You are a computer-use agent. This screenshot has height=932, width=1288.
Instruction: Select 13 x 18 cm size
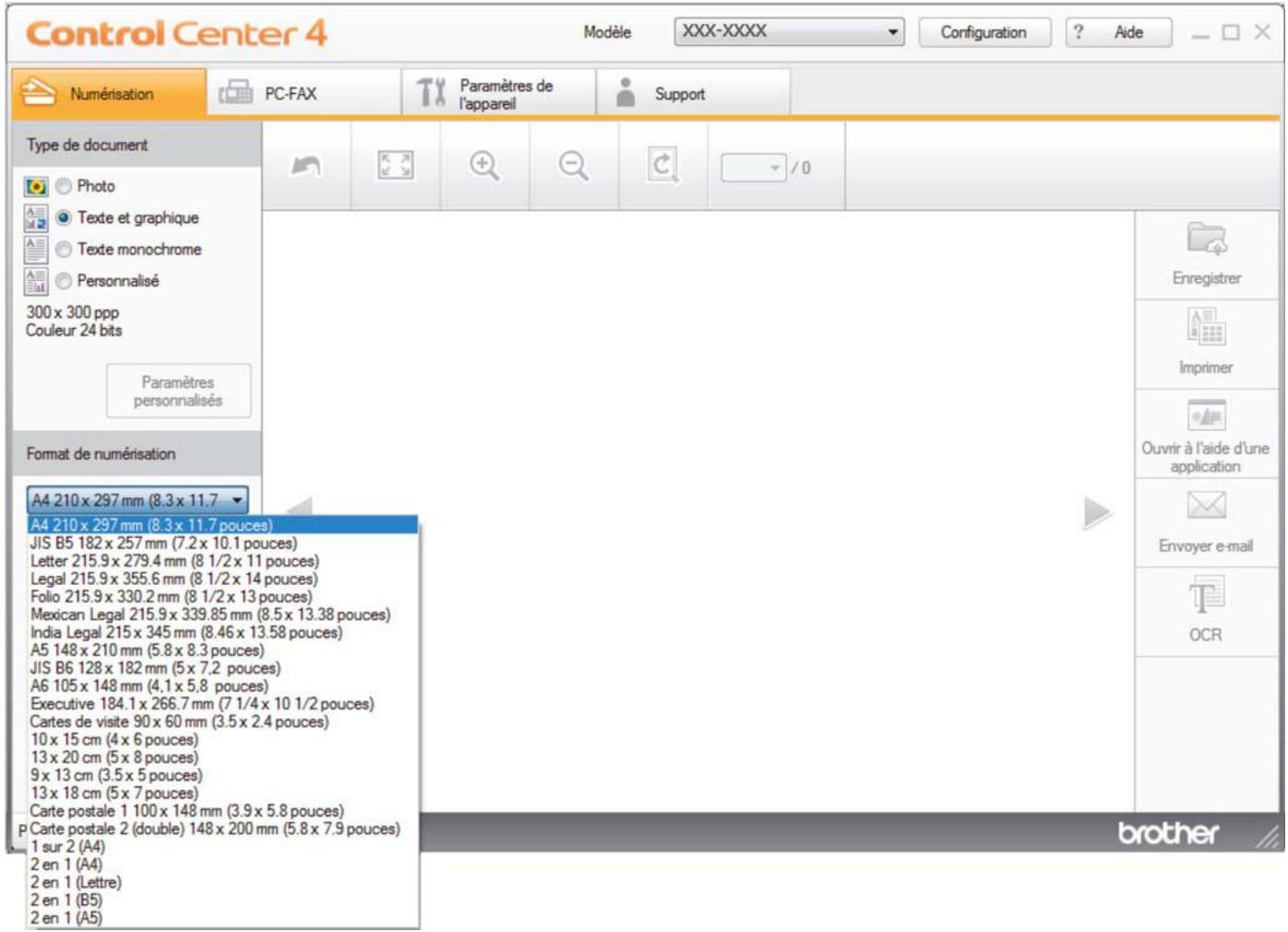[222, 793]
